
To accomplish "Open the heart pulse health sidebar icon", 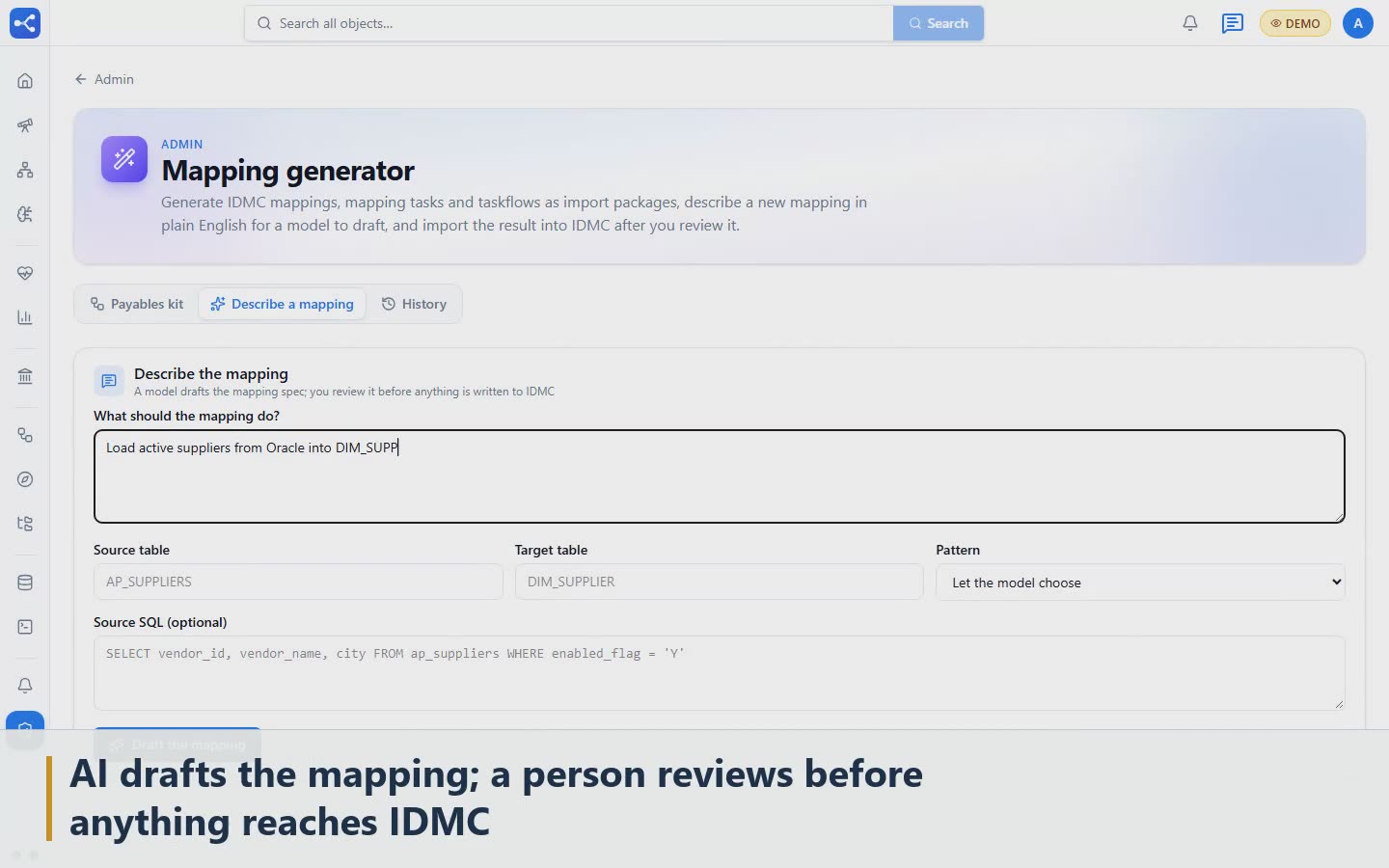I will (x=25, y=273).
